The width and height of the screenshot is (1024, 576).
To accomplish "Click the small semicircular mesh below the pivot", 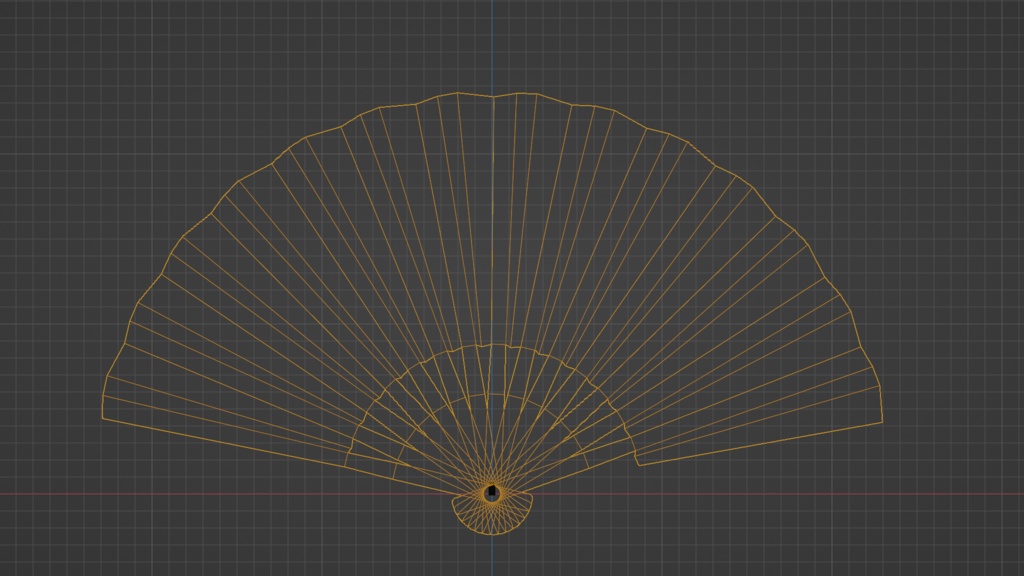I will coord(492,515).
